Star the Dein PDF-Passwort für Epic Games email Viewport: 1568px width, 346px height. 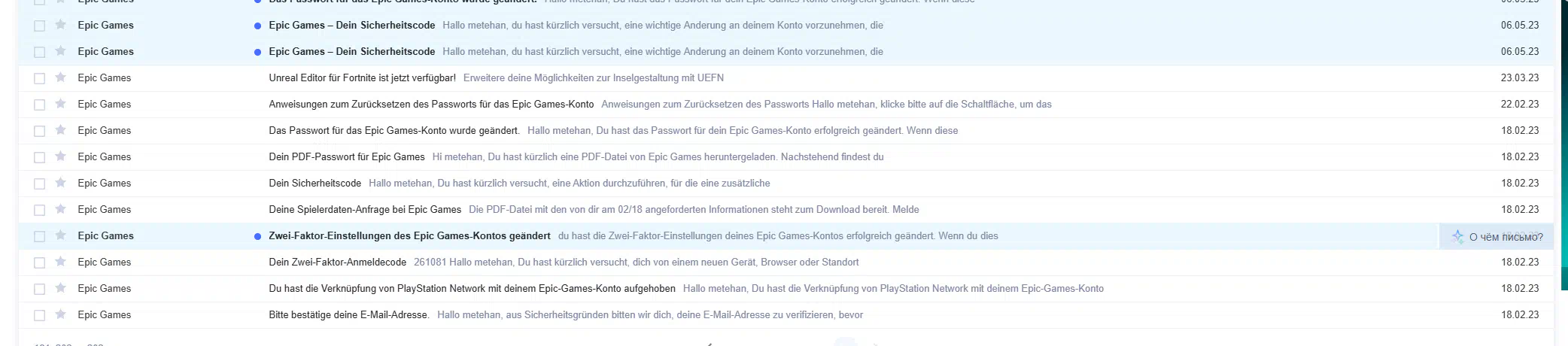click(61, 156)
